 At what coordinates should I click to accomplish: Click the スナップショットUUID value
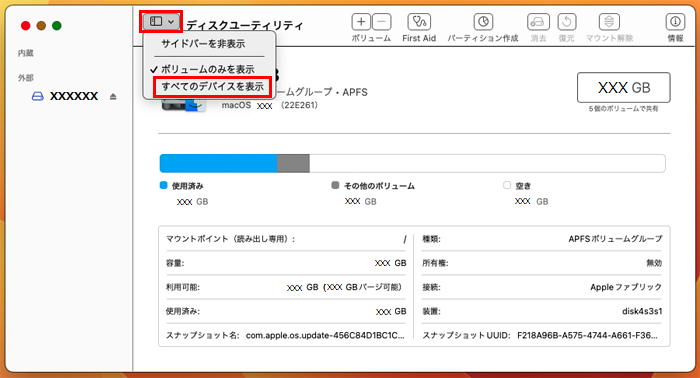pos(588,335)
